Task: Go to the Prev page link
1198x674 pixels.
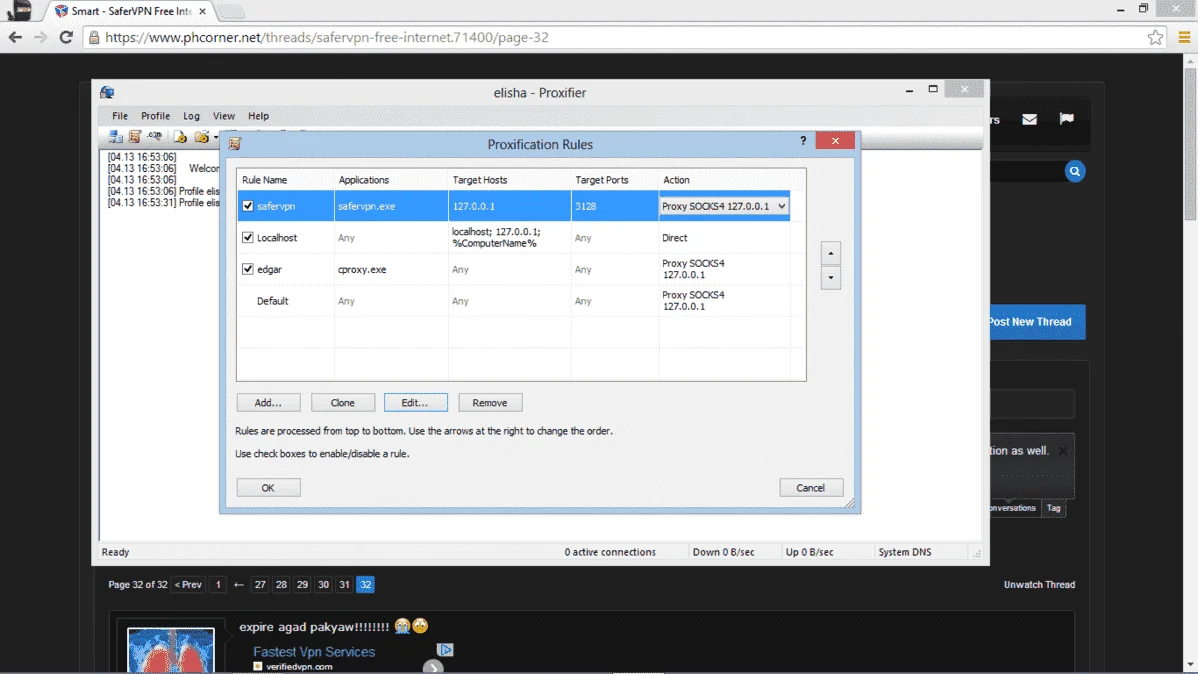Action: point(188,585)
